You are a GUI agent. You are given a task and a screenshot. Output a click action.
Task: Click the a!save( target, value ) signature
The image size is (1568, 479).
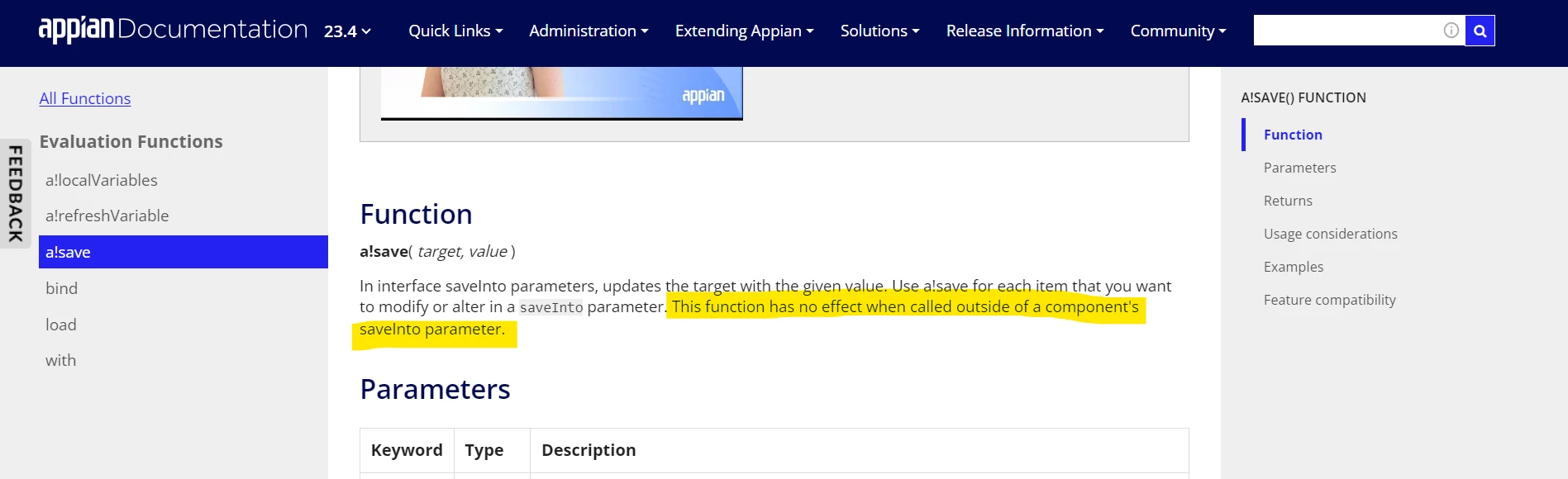coord(437,251)
